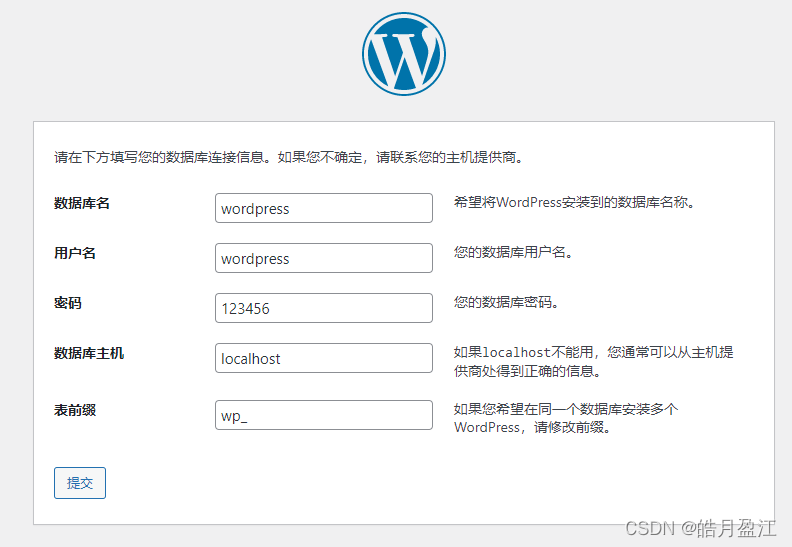
Task: Focus the database name field containing wordpress
Action: [324, 208]
